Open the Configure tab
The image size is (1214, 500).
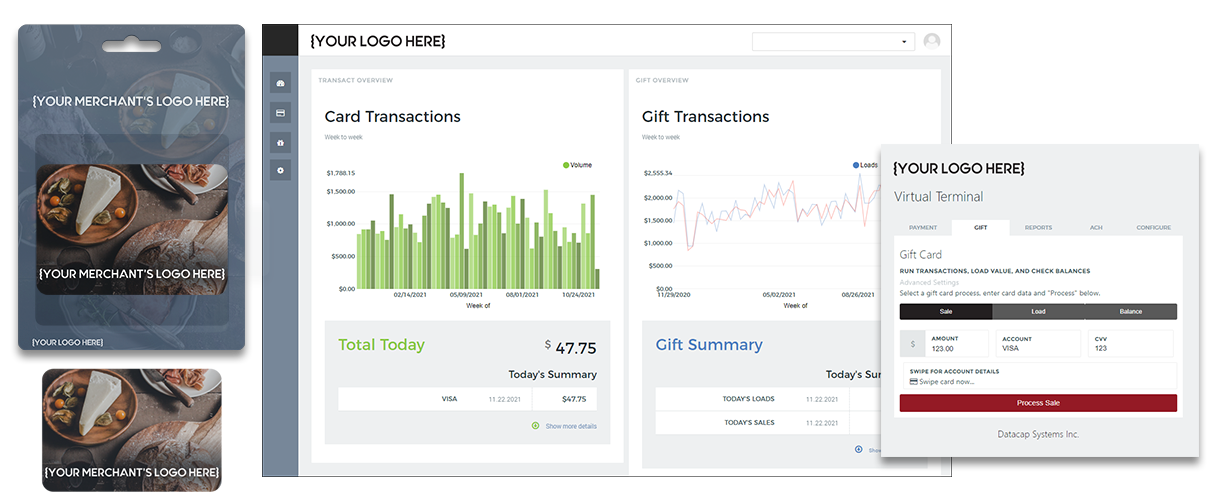pos(1153,228)
